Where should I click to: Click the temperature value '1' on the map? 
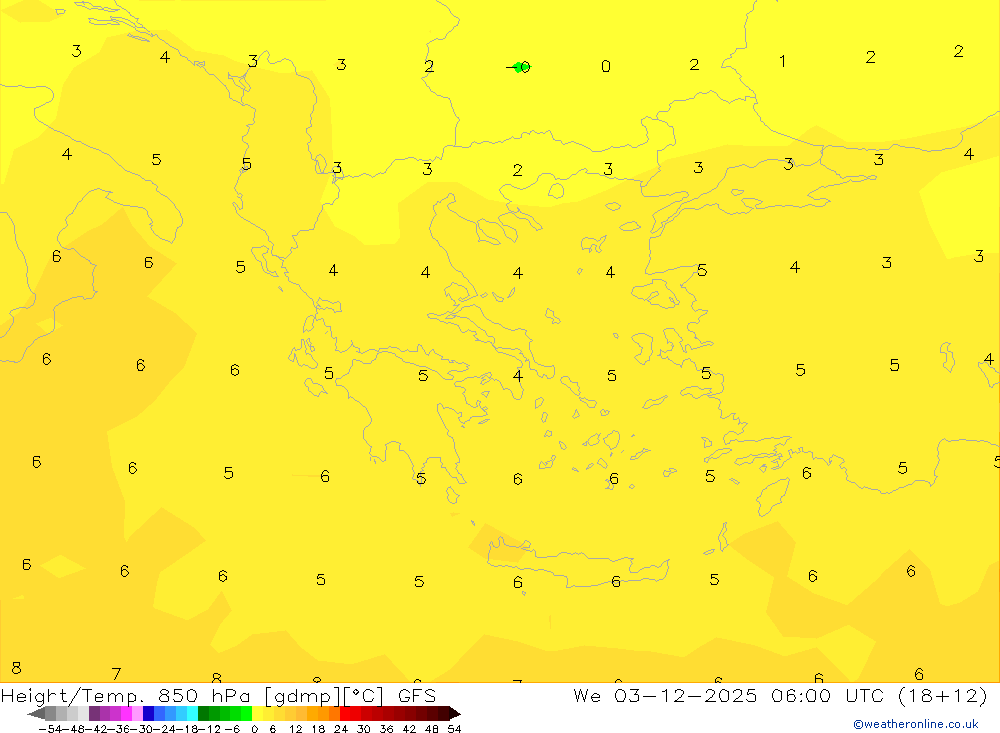click(783, 61)
